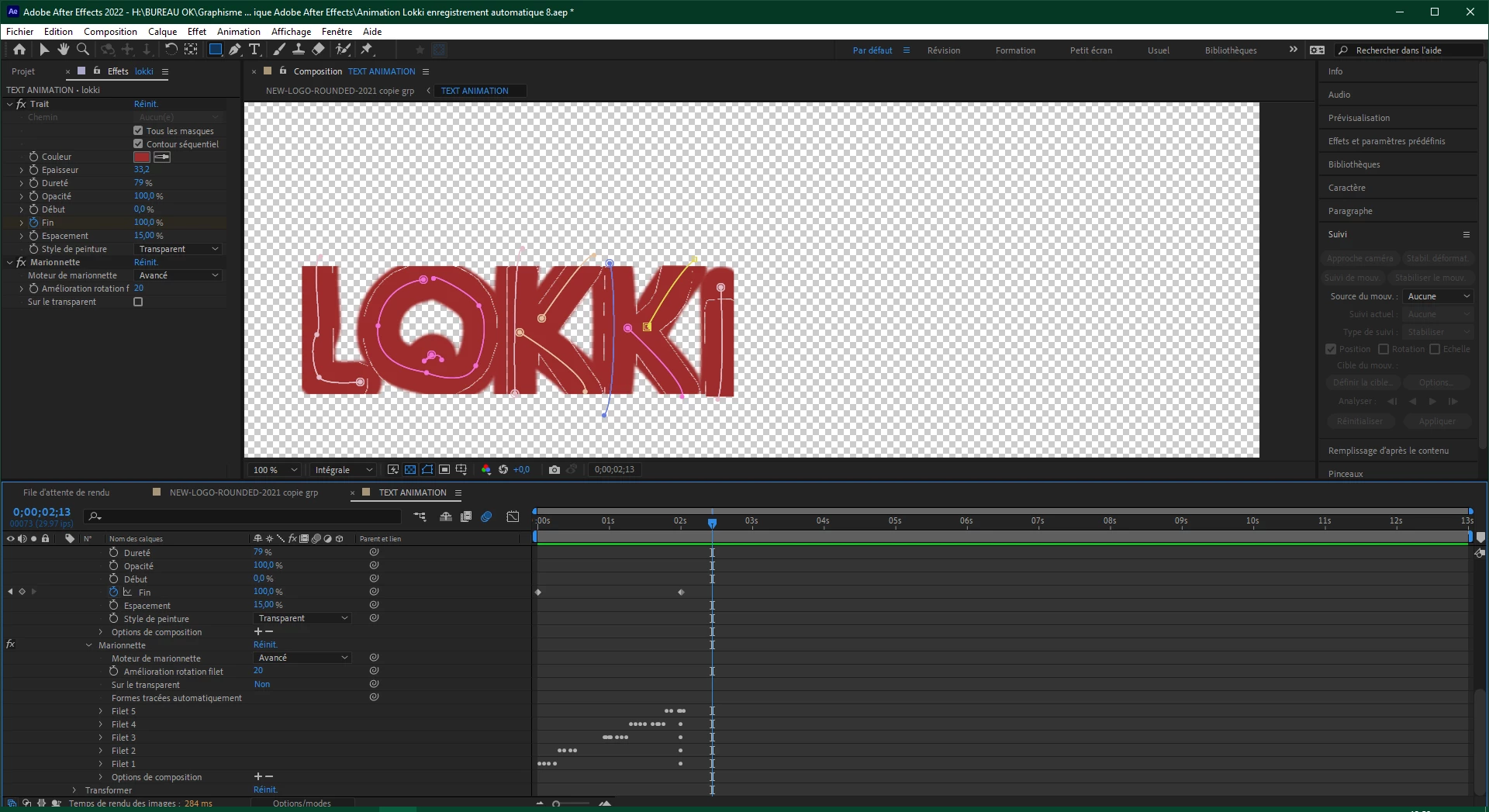Select the Roto Brush tool
1489x812 pixels.
[343, 50]
